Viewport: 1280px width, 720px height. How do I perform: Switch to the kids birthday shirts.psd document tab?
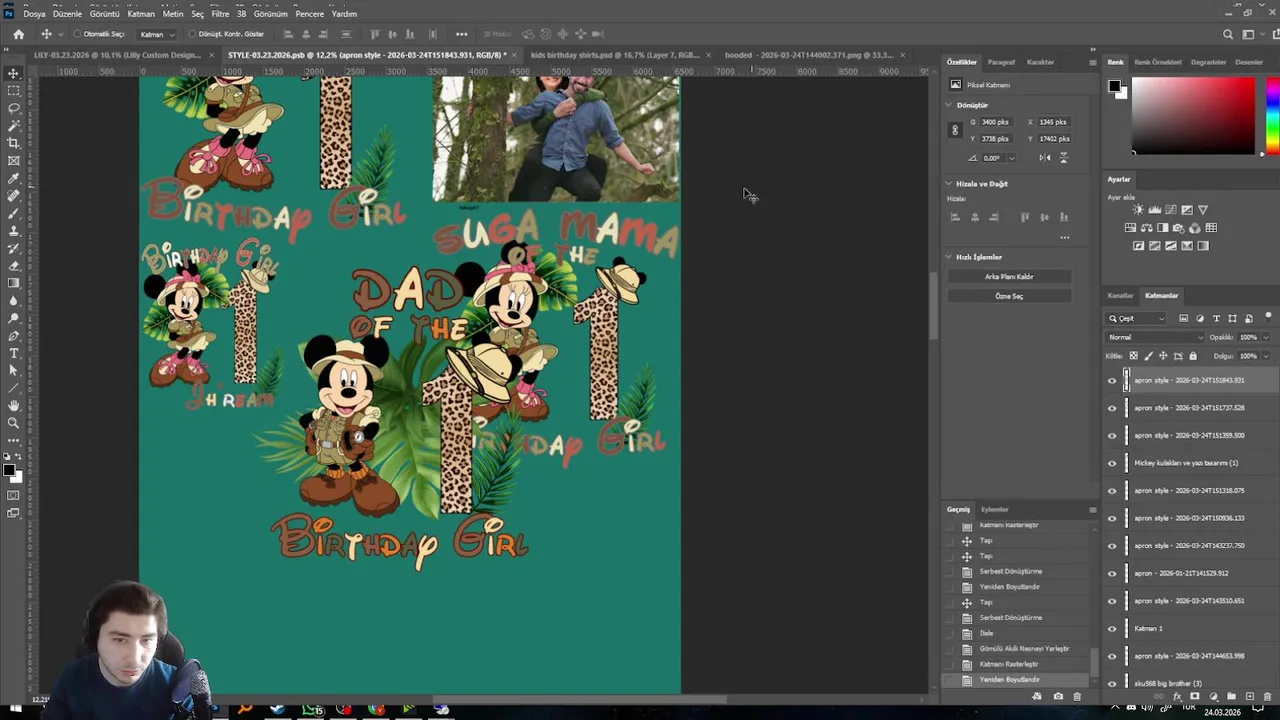pos(615,55)
